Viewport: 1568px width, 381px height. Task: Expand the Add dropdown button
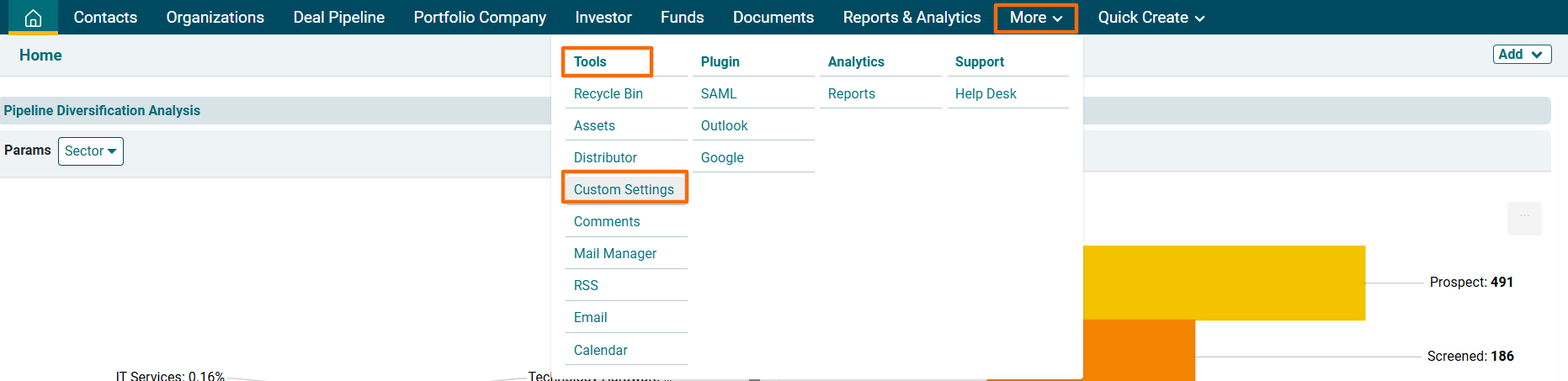click(1522, 55)
